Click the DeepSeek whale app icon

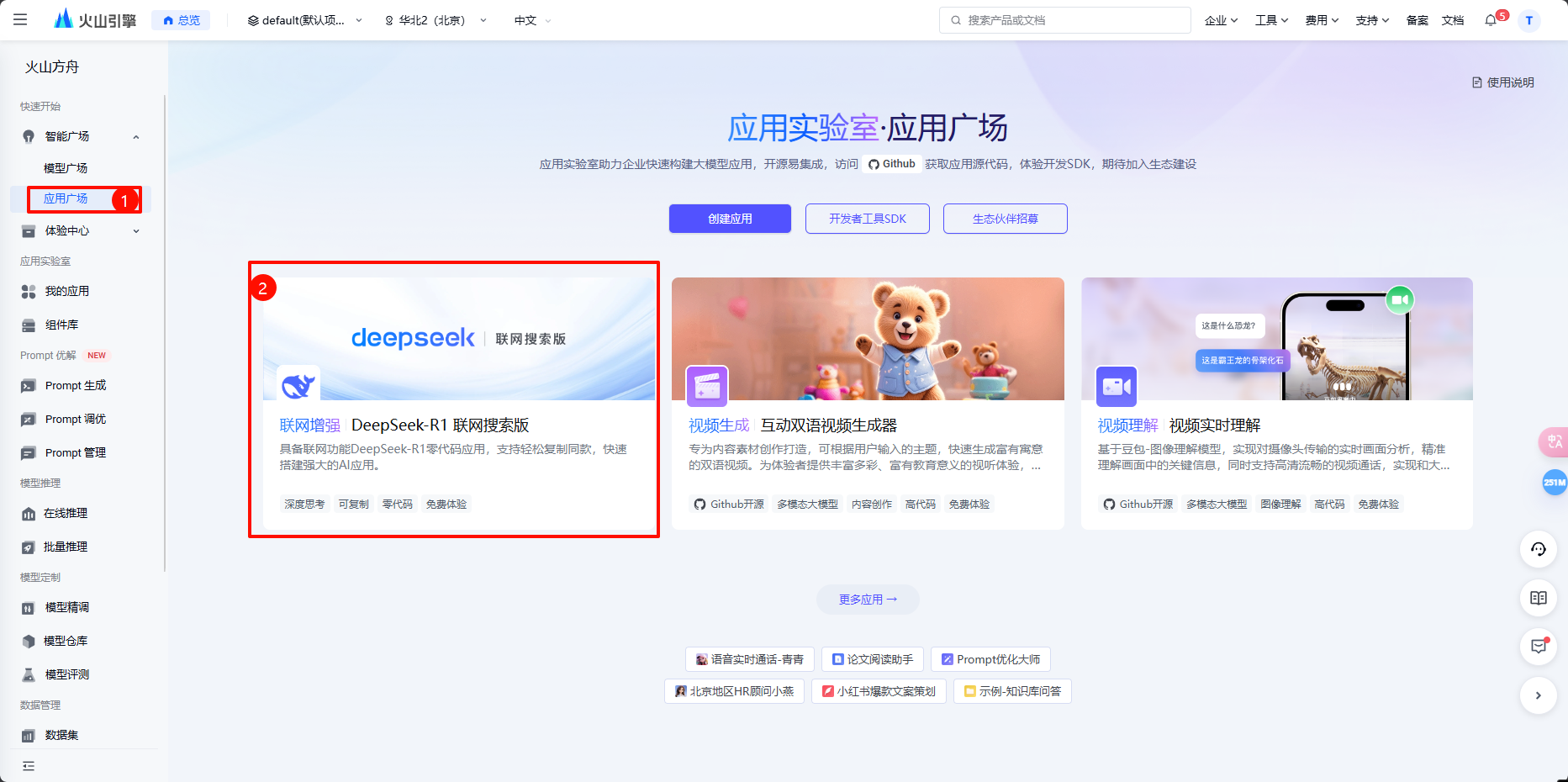point(298,386)
